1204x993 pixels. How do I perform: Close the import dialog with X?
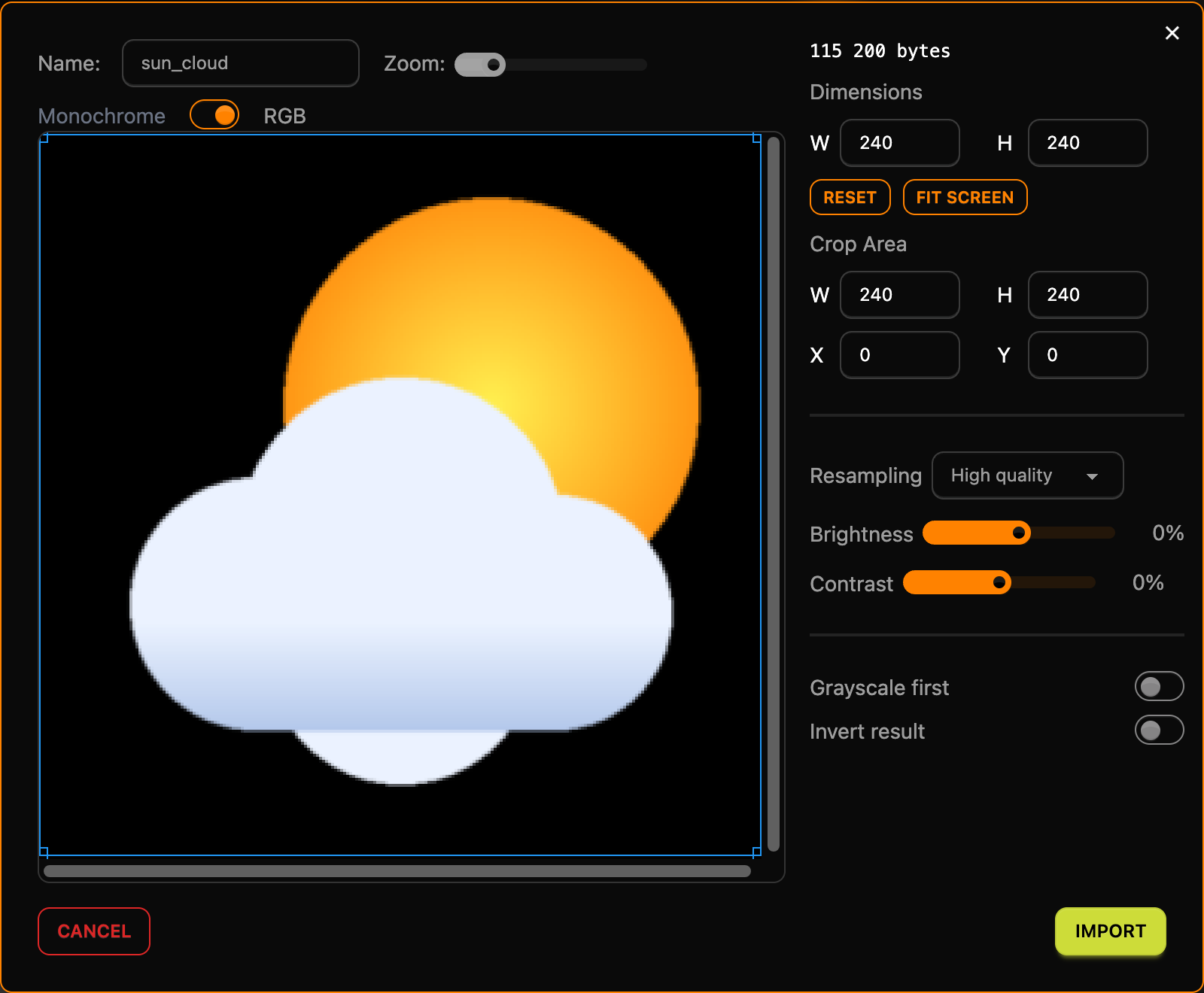[x=1172, y=33]
